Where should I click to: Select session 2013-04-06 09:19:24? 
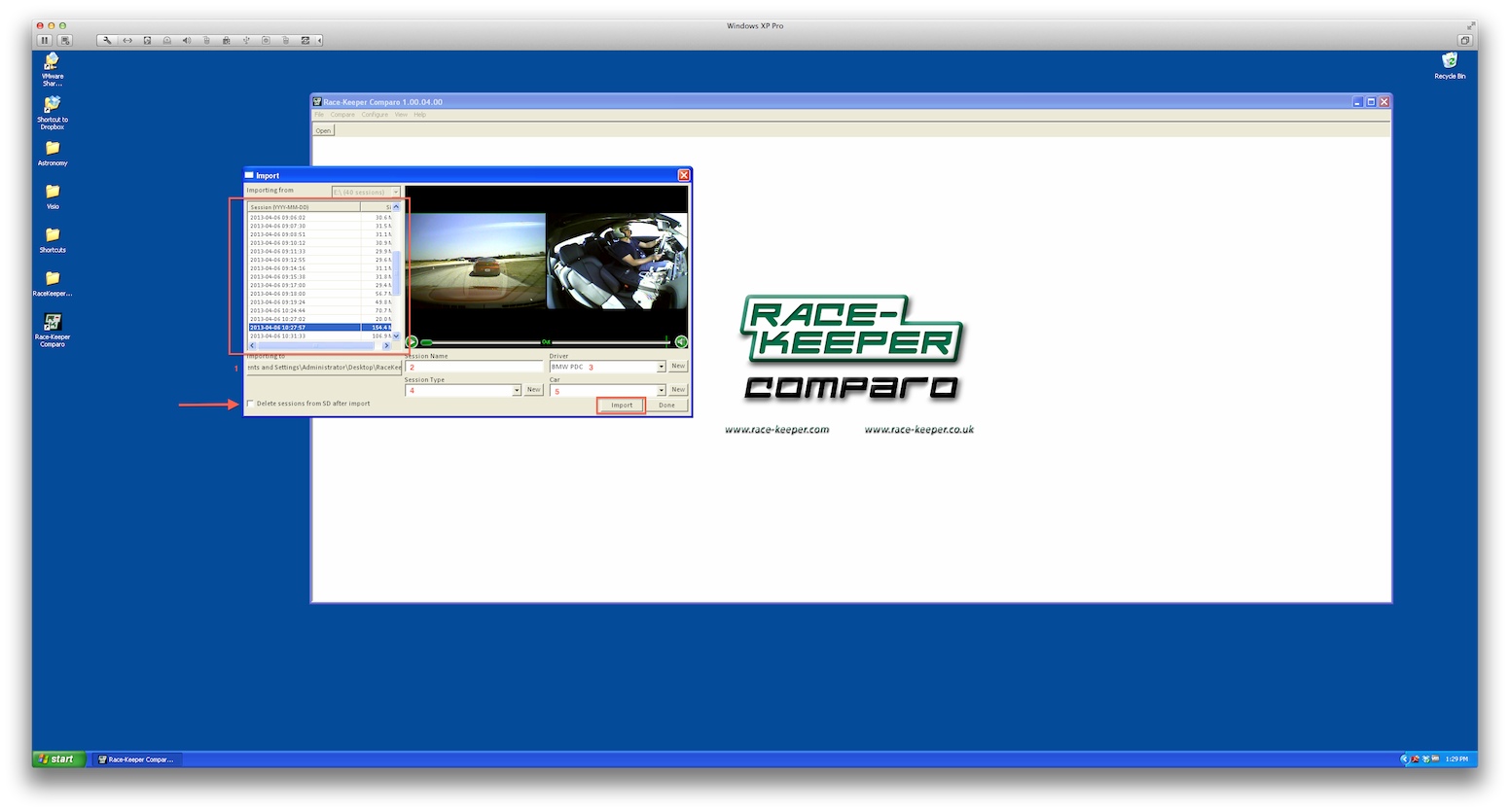tap(319, 302)
